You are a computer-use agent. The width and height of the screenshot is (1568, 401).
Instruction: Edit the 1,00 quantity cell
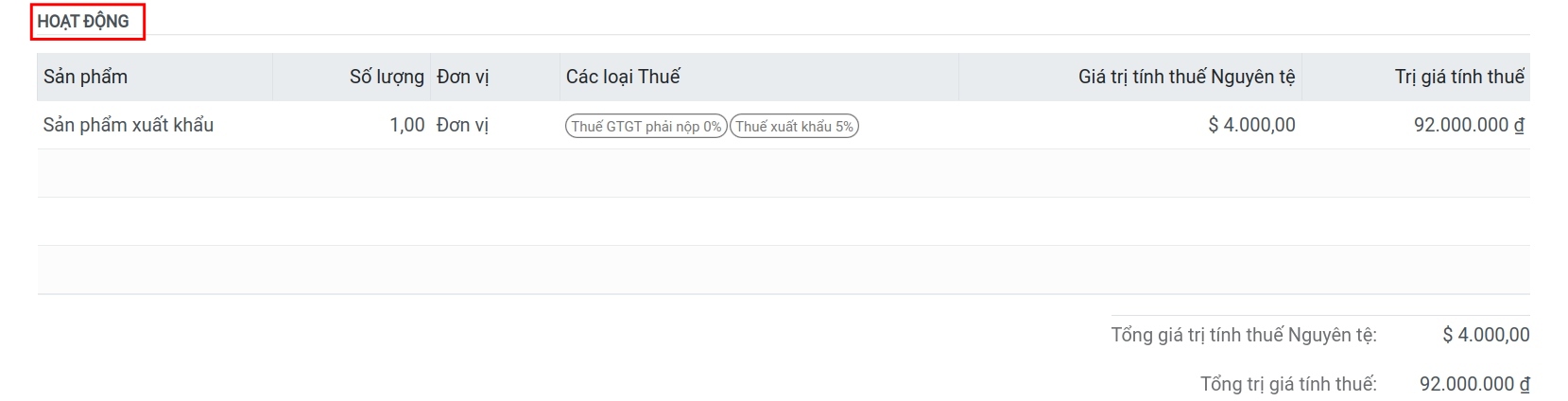[x=406, y=125]
